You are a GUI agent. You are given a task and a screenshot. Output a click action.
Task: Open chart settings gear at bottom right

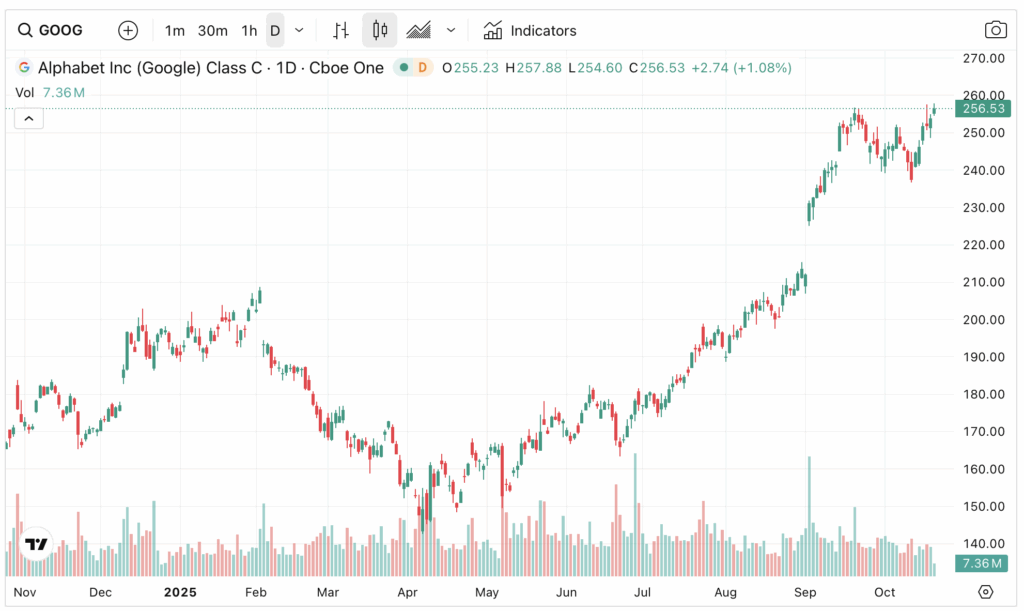coord(986,592)
